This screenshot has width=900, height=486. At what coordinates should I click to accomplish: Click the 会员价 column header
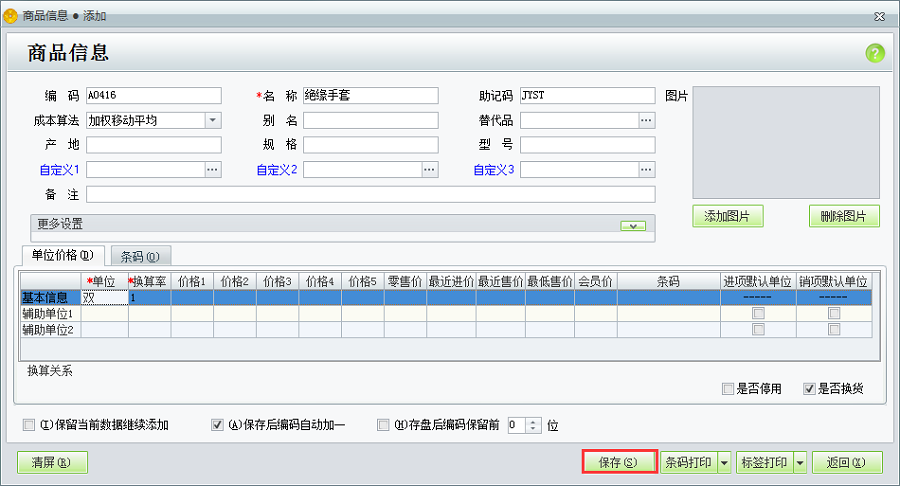(596, 281)
